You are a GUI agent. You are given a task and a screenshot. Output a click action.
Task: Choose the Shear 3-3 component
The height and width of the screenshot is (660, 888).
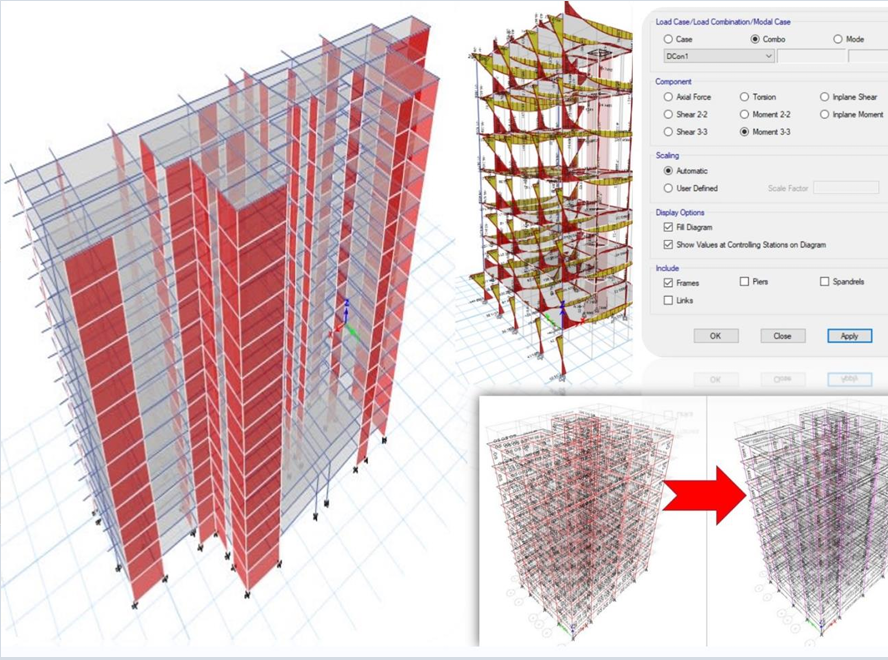coord(668,132)
